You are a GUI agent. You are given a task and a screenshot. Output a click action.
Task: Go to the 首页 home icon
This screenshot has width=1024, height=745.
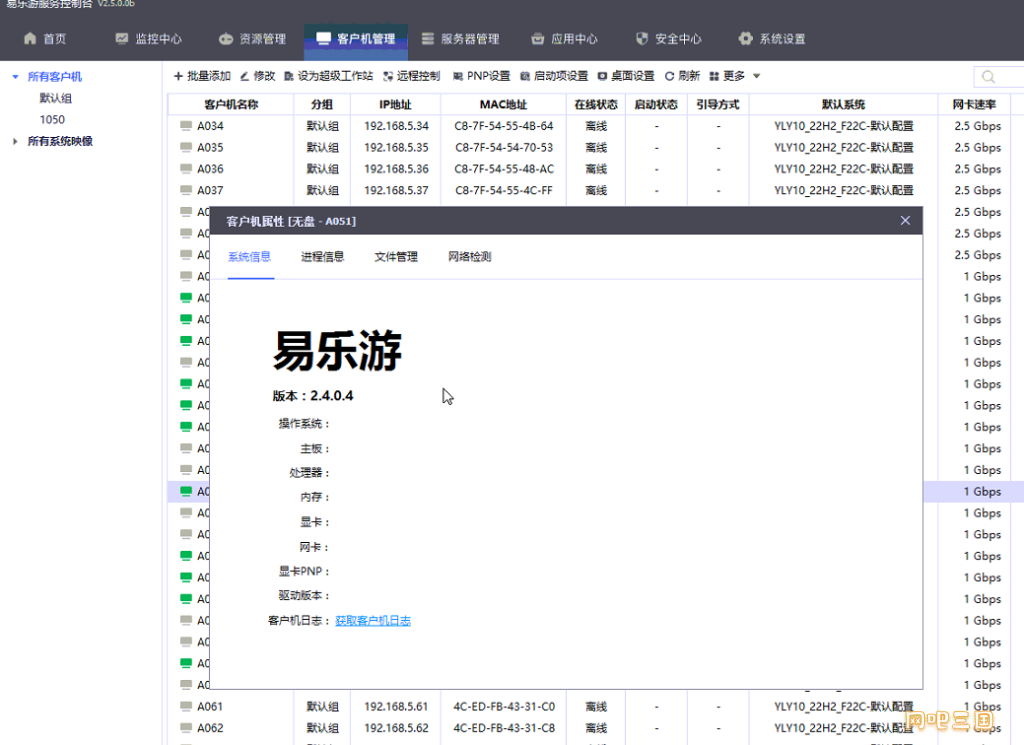coord(30,39)
